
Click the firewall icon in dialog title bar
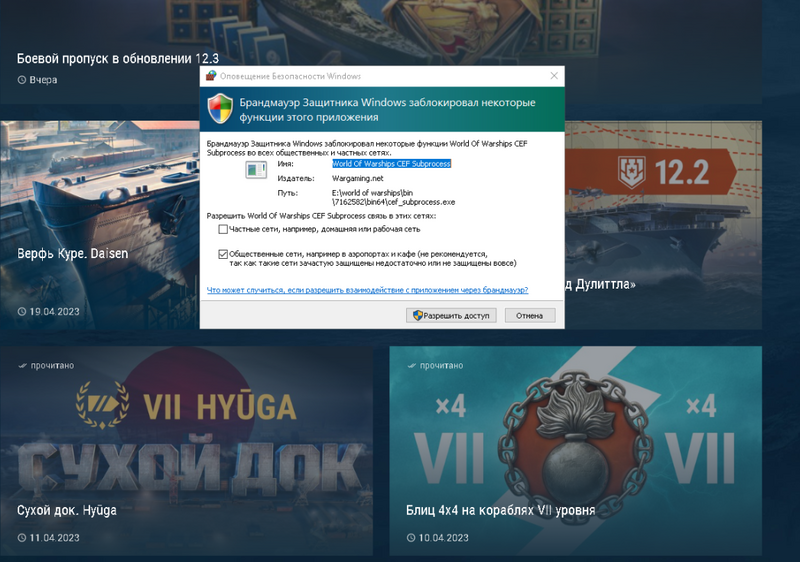211,76
